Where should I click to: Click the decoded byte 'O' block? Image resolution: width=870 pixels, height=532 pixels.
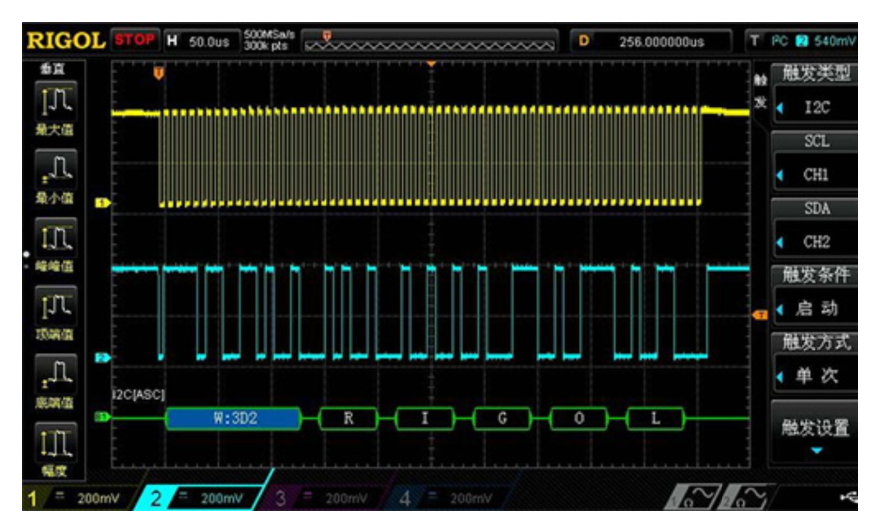579,418
